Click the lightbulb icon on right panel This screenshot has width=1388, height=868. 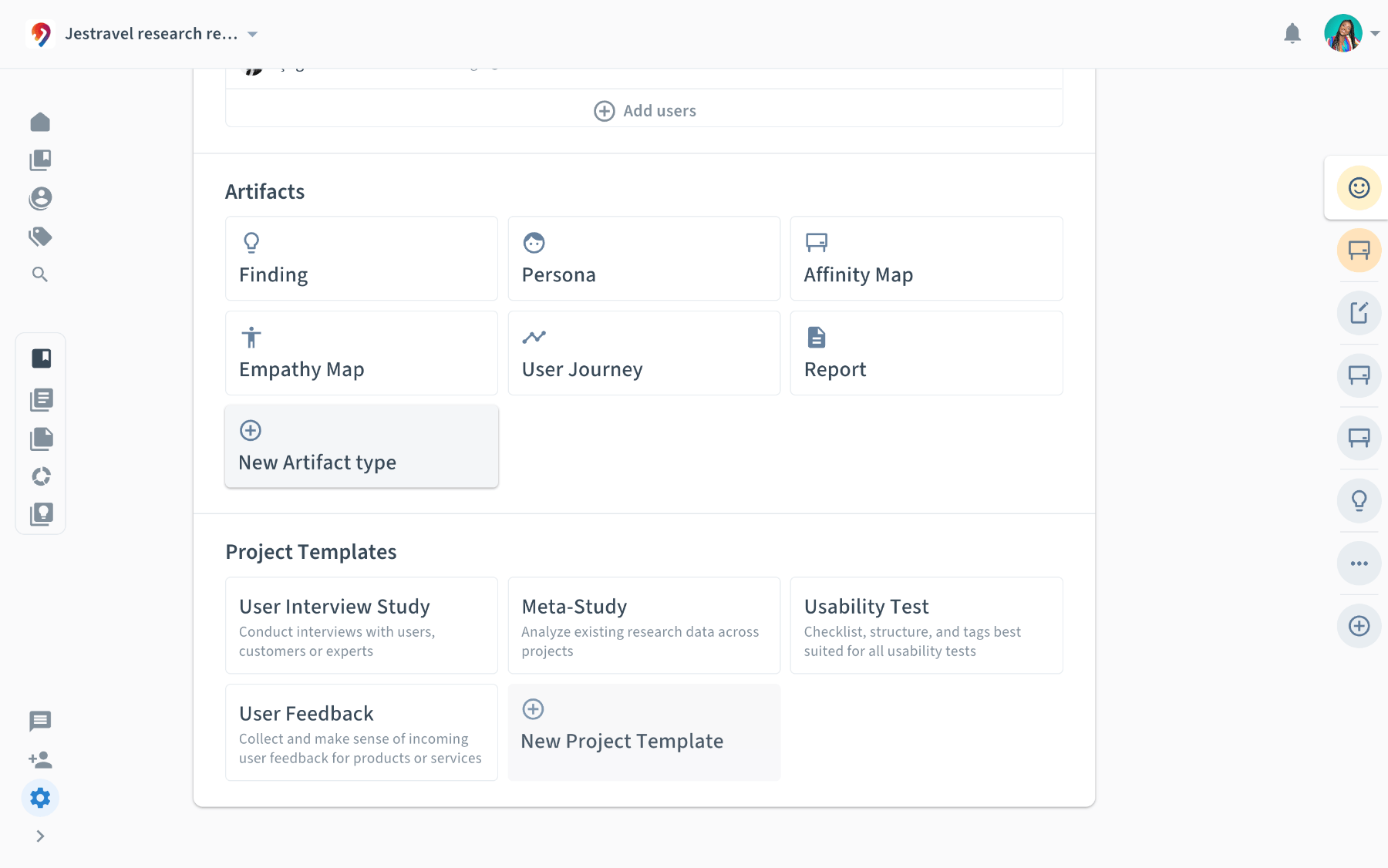click(1359, 501)
